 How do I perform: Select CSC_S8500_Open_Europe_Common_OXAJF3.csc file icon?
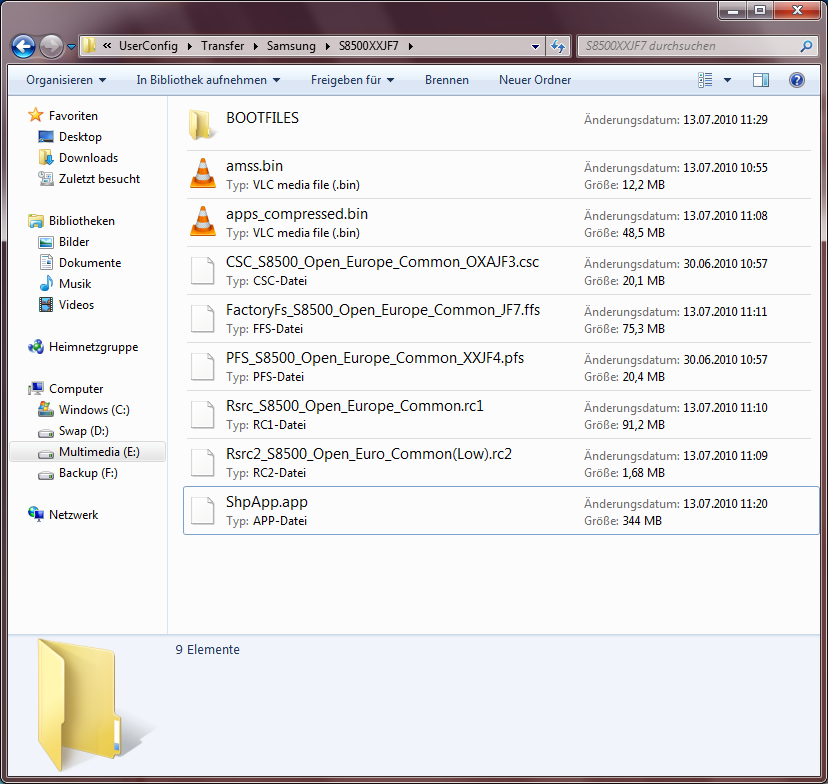203,270
